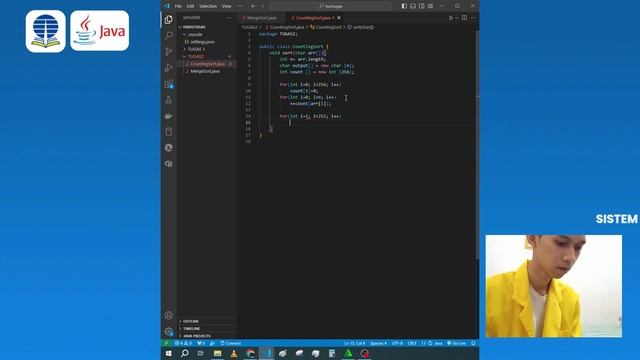Switch to the CountingSort.java tab

pos(313,18)
